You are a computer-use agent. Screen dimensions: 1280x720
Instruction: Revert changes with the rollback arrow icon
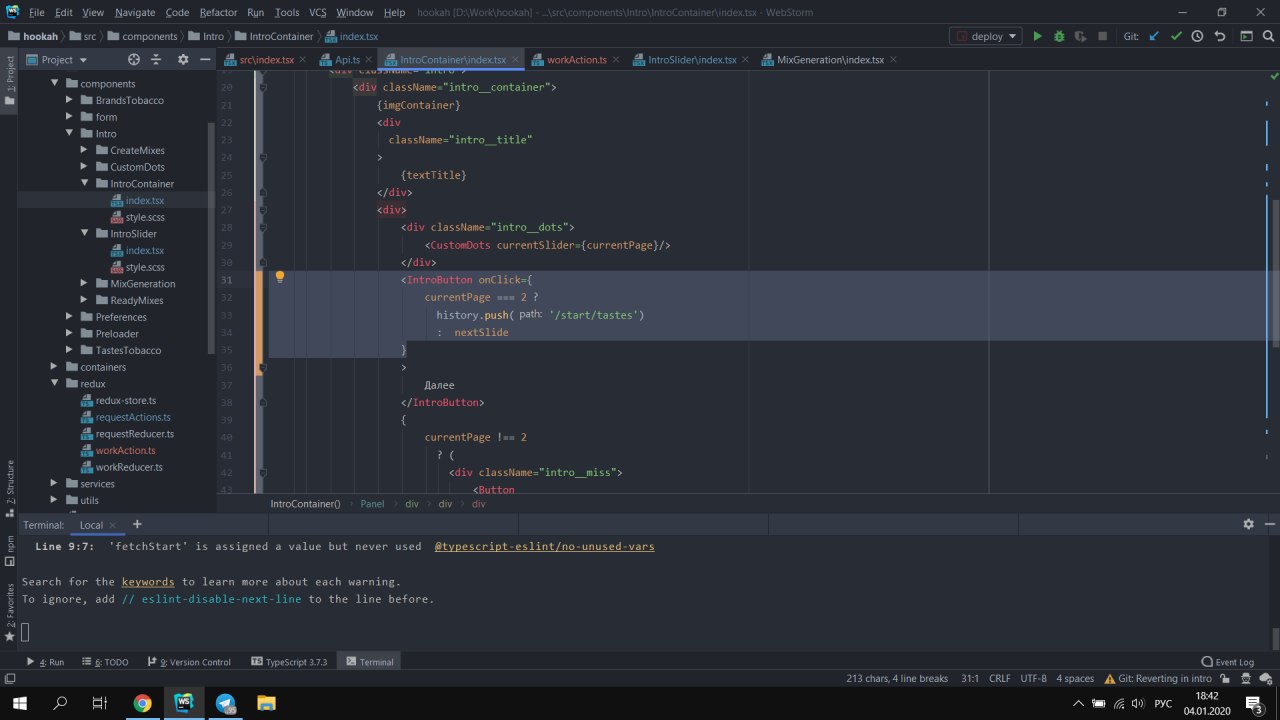click(x=1219, y=36)
